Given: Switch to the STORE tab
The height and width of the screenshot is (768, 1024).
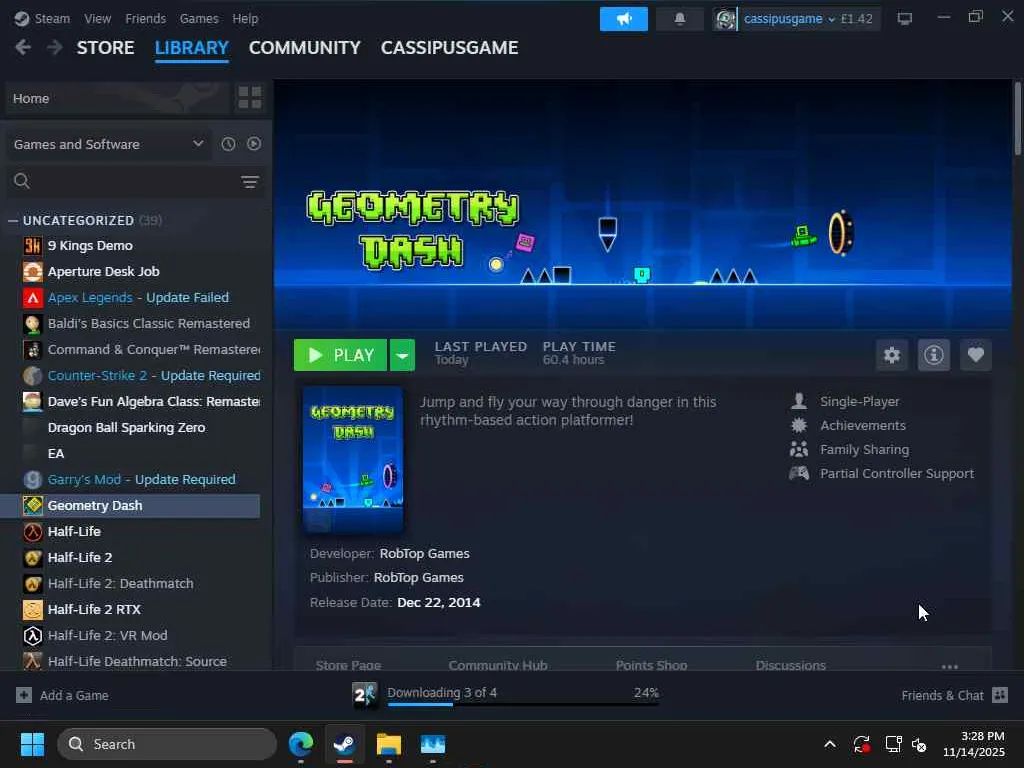Looking at the screenshot, I should [106, 48].
